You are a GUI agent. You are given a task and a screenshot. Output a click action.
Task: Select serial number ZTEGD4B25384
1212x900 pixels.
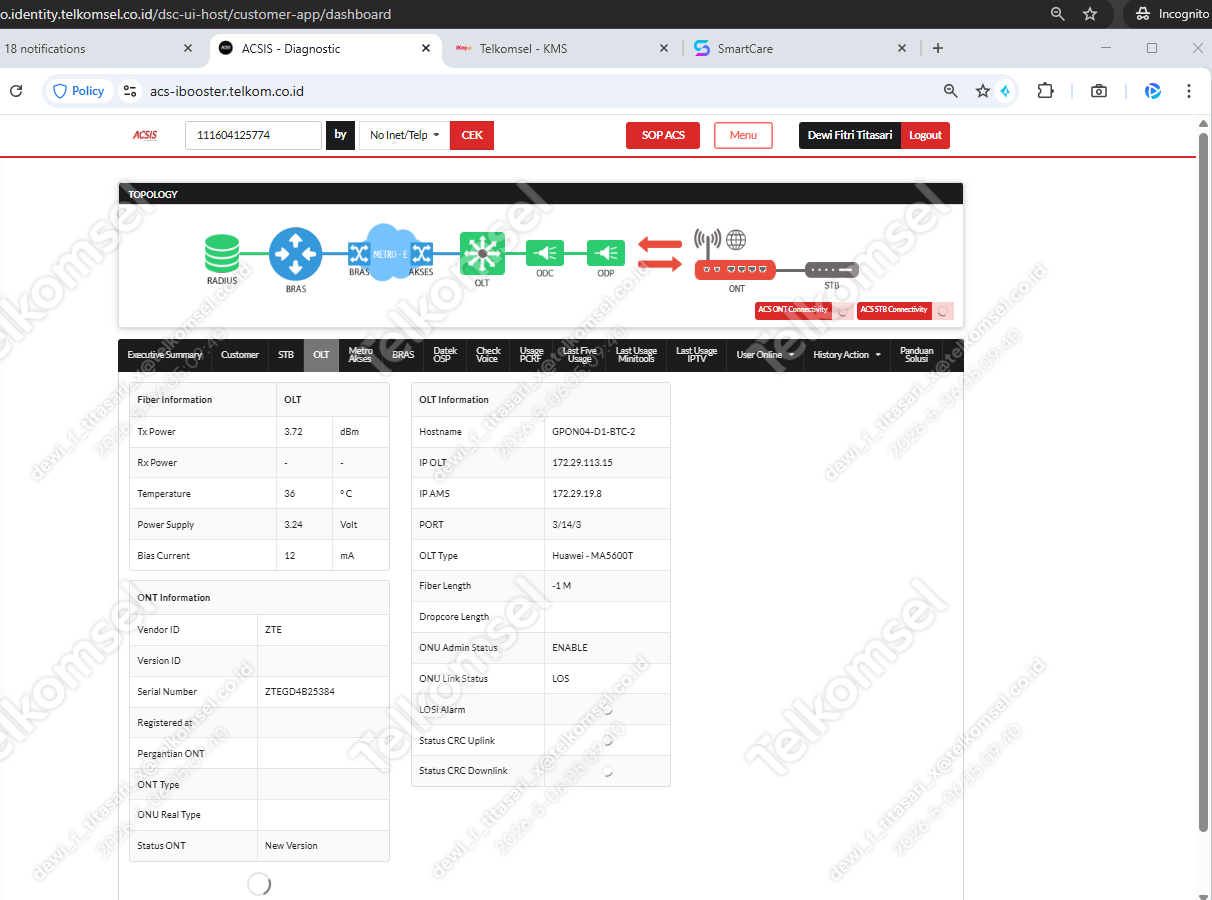[300, 692]
